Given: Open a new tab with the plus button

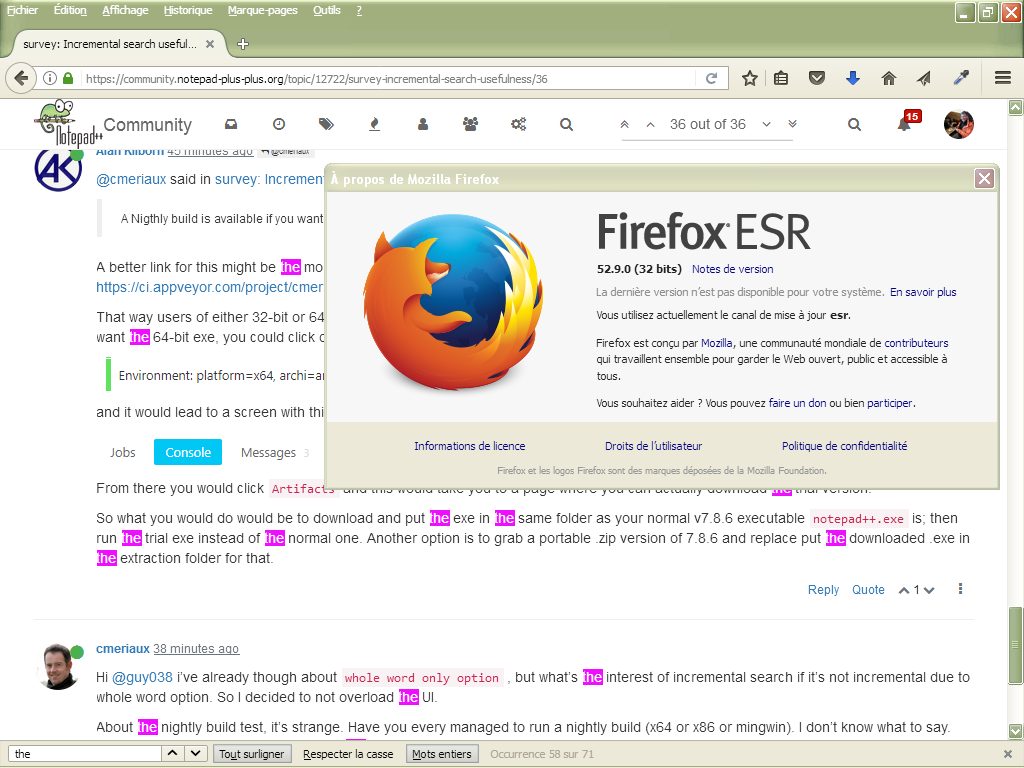Looking at the screenshot, I should [243, 44].
